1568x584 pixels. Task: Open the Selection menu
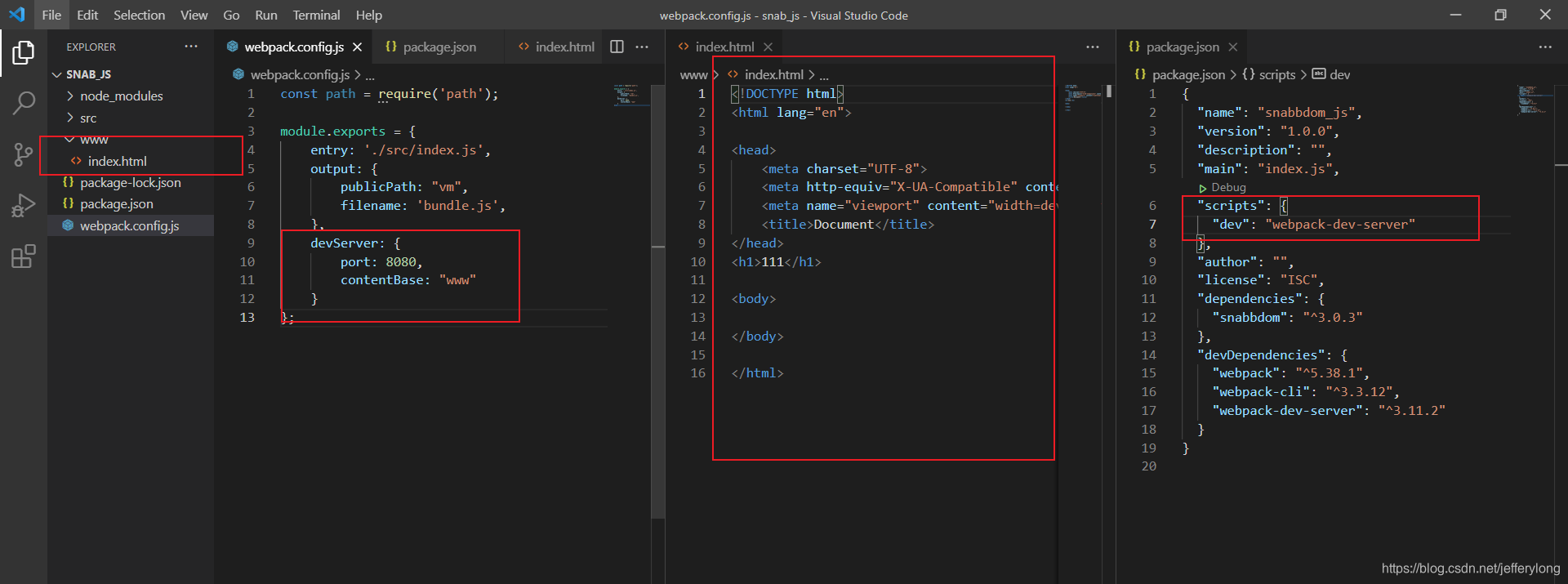coord(139,15)
